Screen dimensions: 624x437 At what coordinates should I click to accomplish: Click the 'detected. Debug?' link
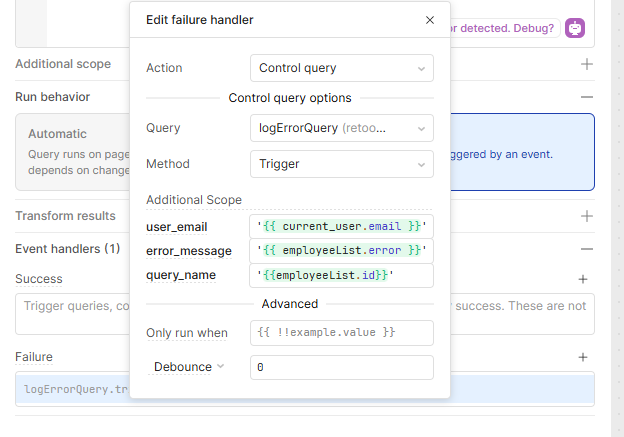click(x=507, y=28)
